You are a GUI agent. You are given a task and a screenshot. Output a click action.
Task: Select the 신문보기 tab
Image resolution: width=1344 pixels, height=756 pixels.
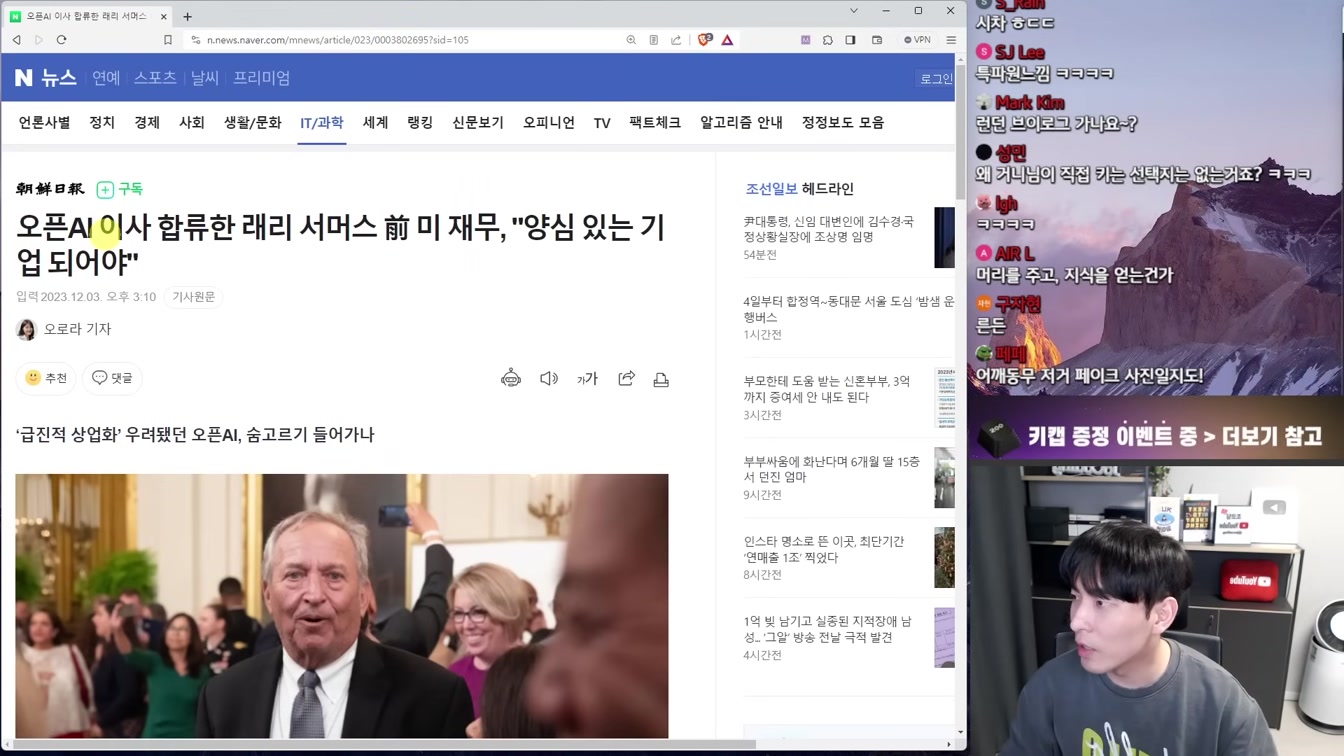[478, 122]
